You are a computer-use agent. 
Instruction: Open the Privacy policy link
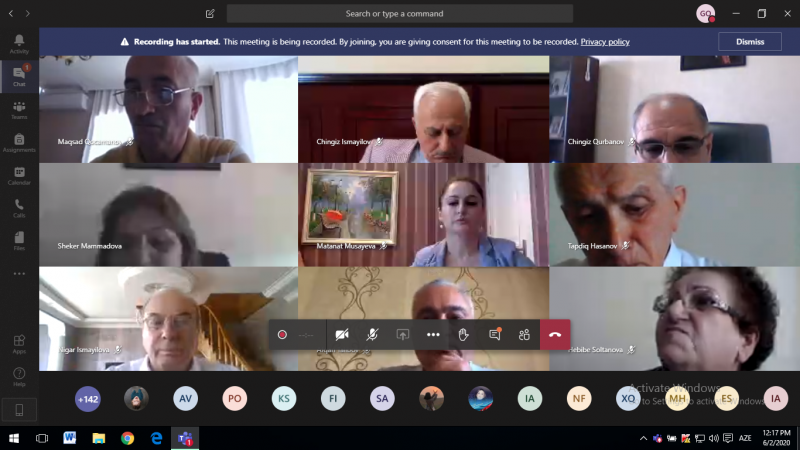(x=605, y=42)
